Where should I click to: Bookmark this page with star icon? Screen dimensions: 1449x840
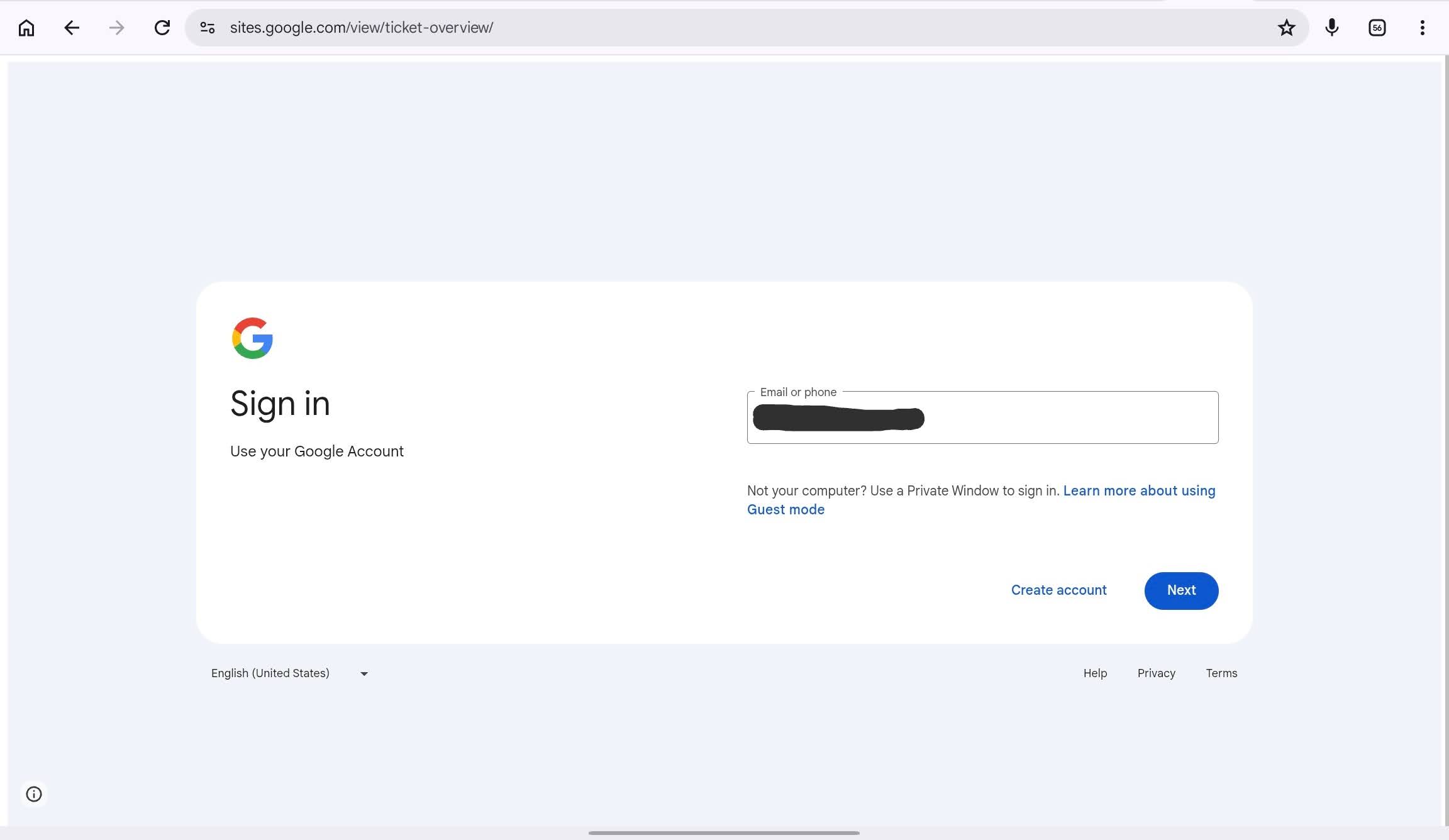coord(1286,28)
